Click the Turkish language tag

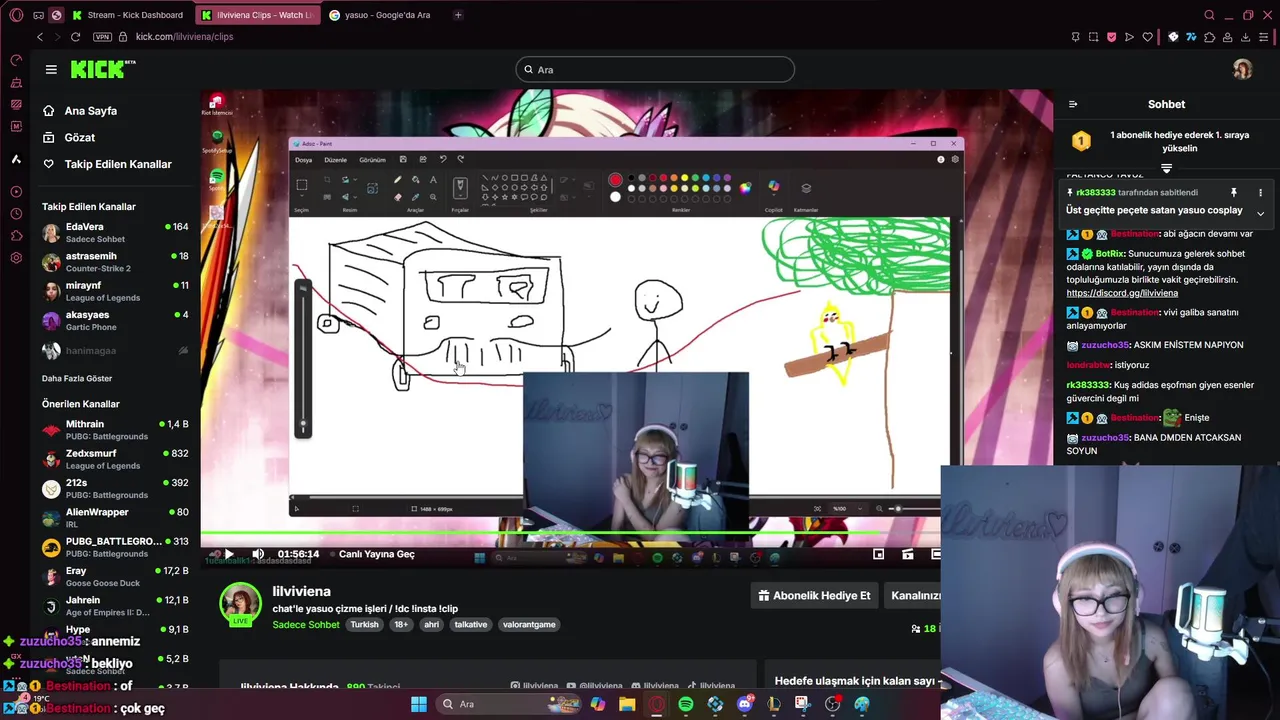point(364,625)
